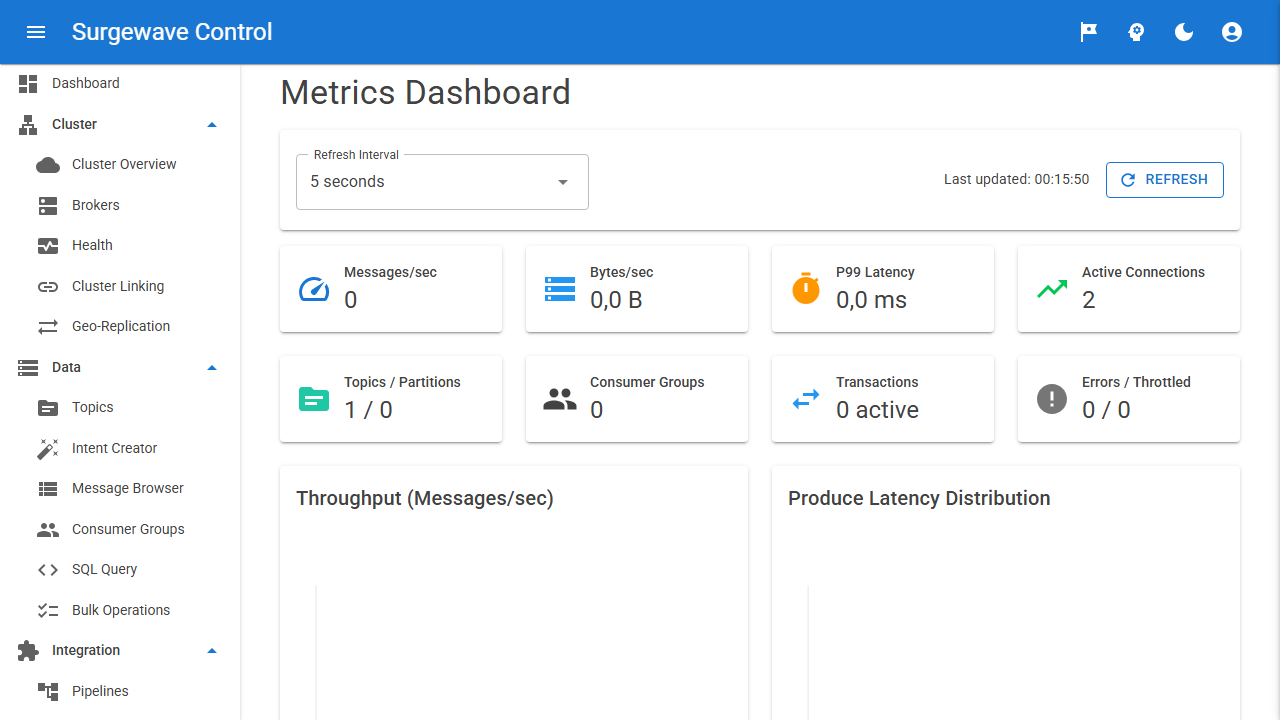Open the Health page
The width and height of the screenshot is (1280, 720).
pos(120,246)
